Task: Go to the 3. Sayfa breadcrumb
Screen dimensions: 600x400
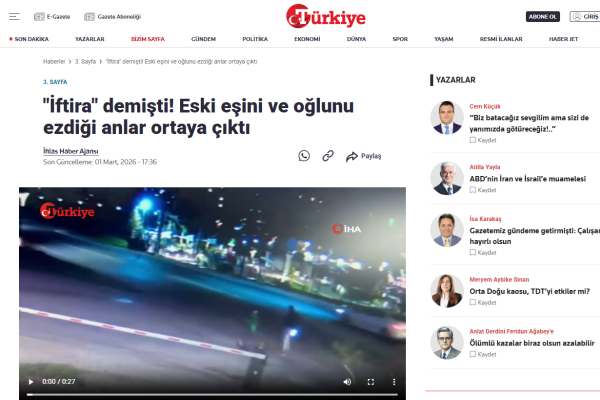Action: coord(85,62)
